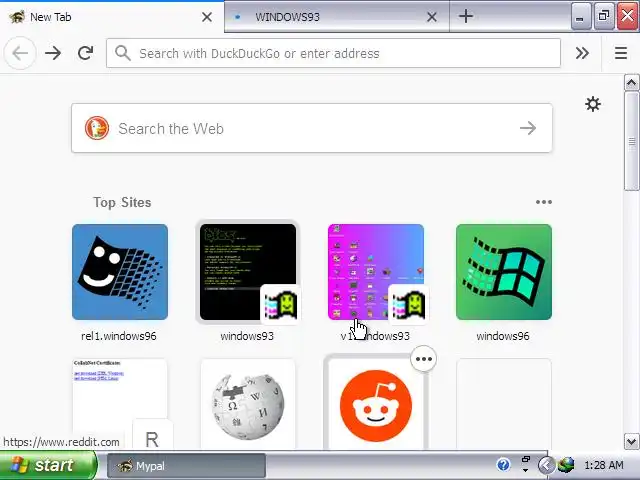The height and width of the screenshot is (480, 640).
Task: Open the Wikipedia globe tile
Action: tap(248, 404)
